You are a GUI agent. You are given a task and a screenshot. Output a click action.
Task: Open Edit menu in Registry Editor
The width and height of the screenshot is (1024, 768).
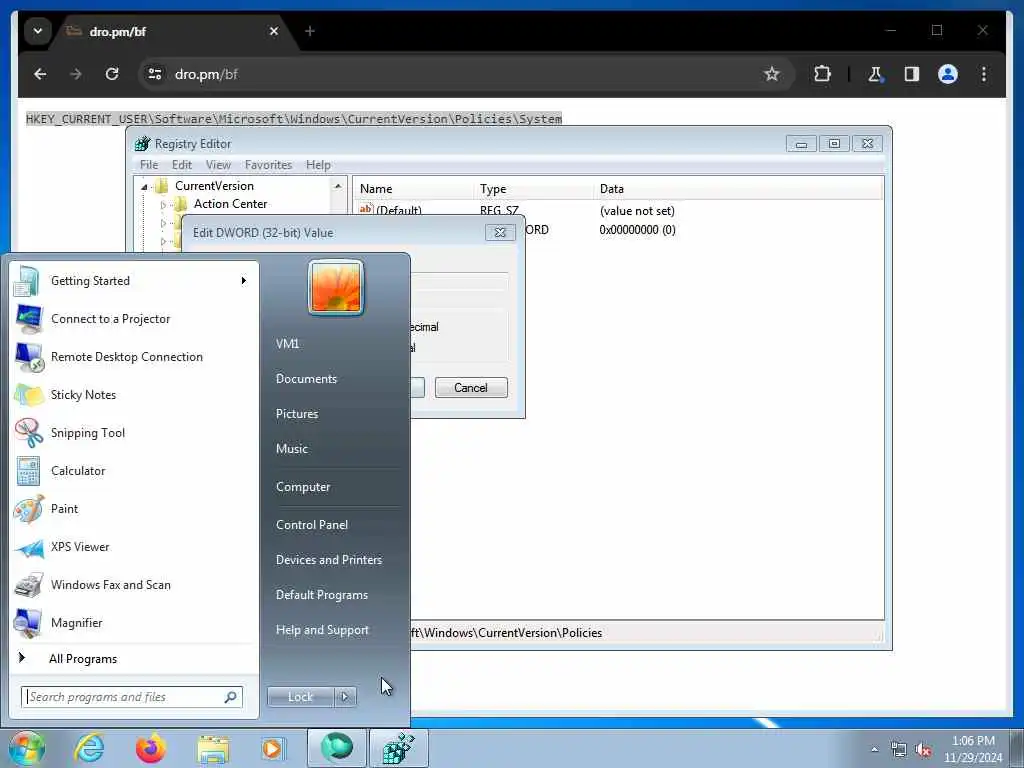point(182,165)
